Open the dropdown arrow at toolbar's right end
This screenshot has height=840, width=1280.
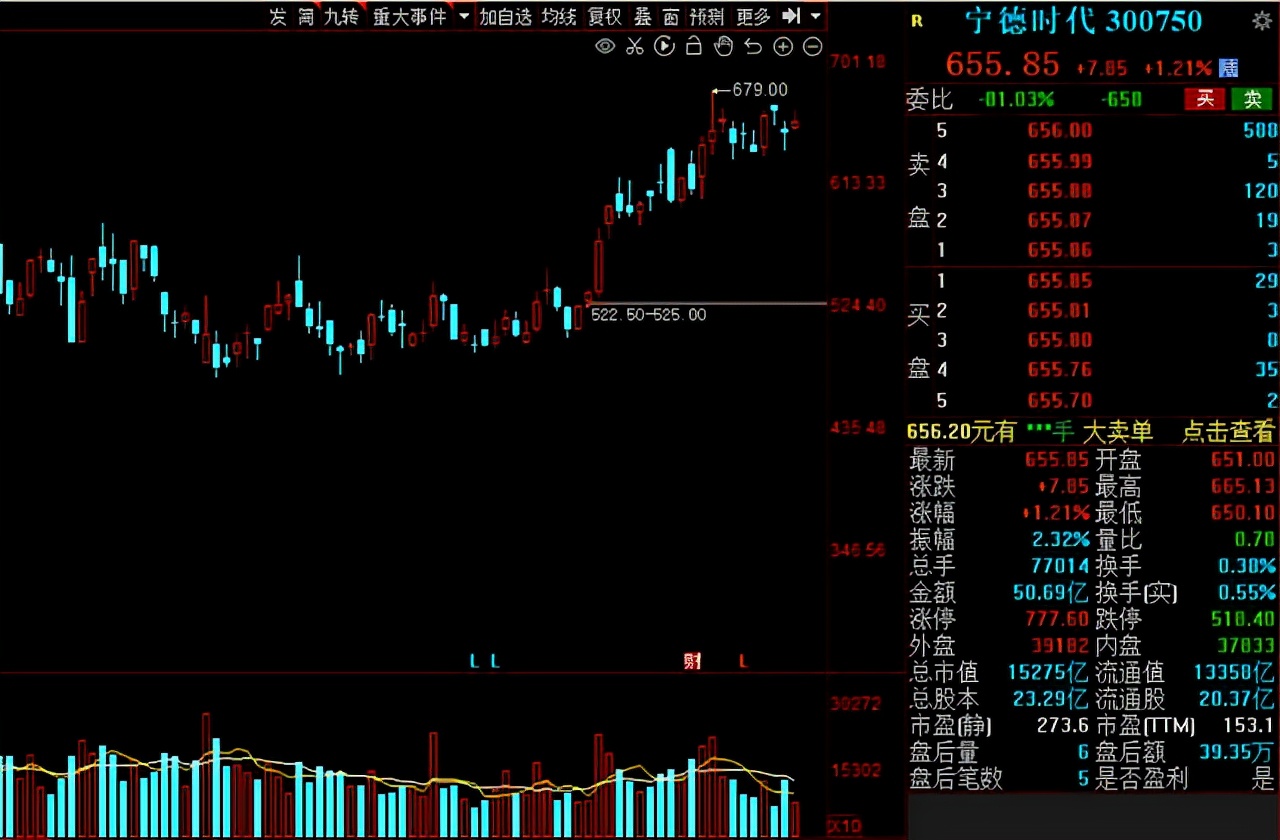(x=816, y=17)
